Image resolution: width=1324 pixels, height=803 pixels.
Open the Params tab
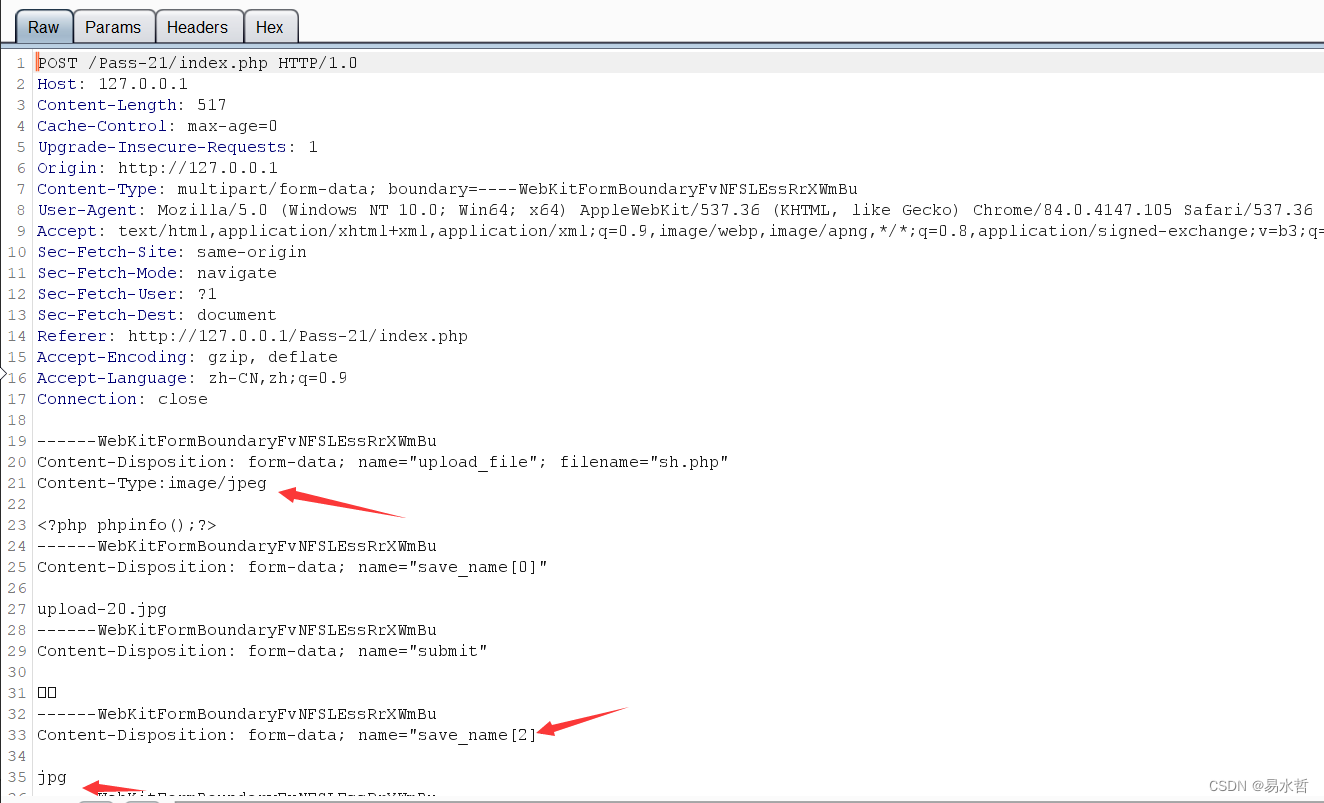[x=113, y=27]
